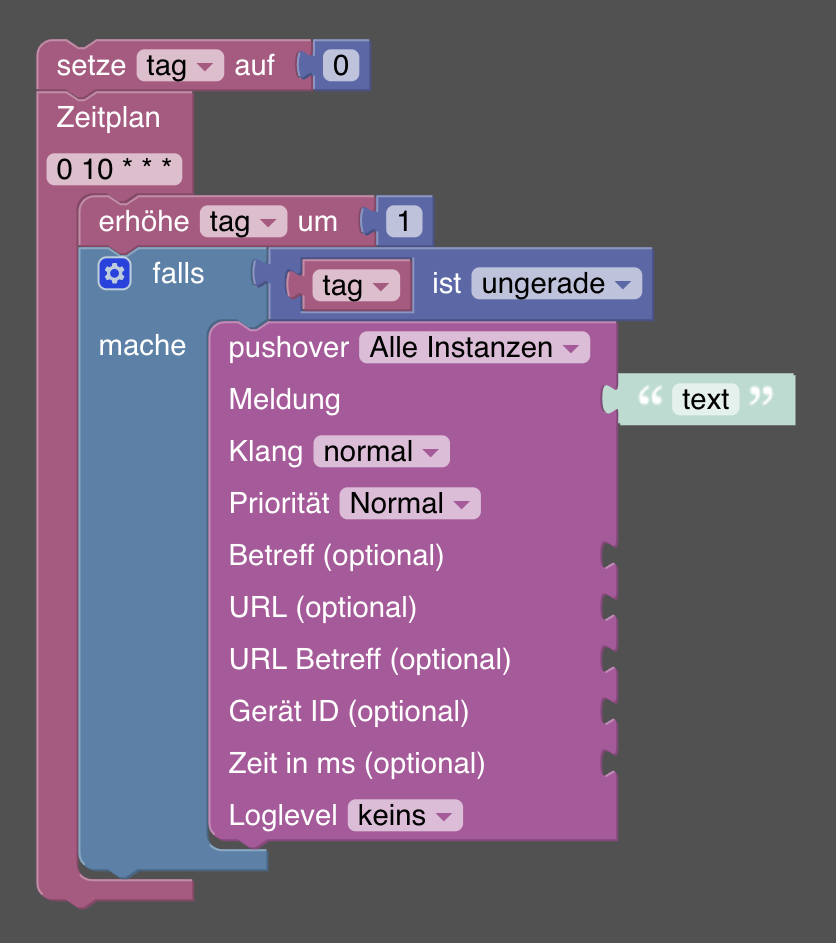
Task: Open the Klang normal dropdown
Action: tap(381, 451)
